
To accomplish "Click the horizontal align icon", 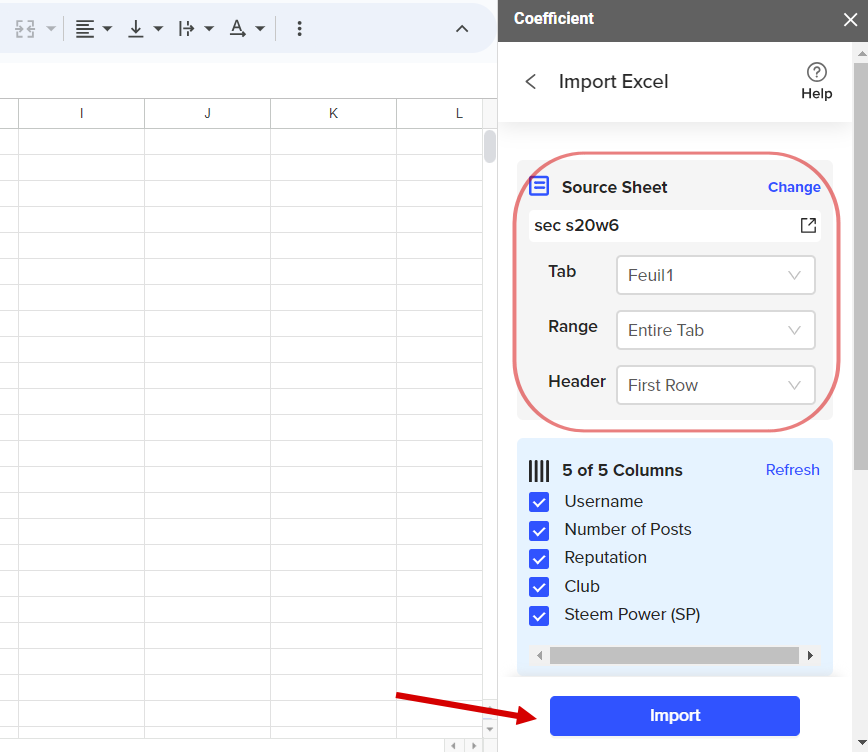I will click(x=85, y=29).
